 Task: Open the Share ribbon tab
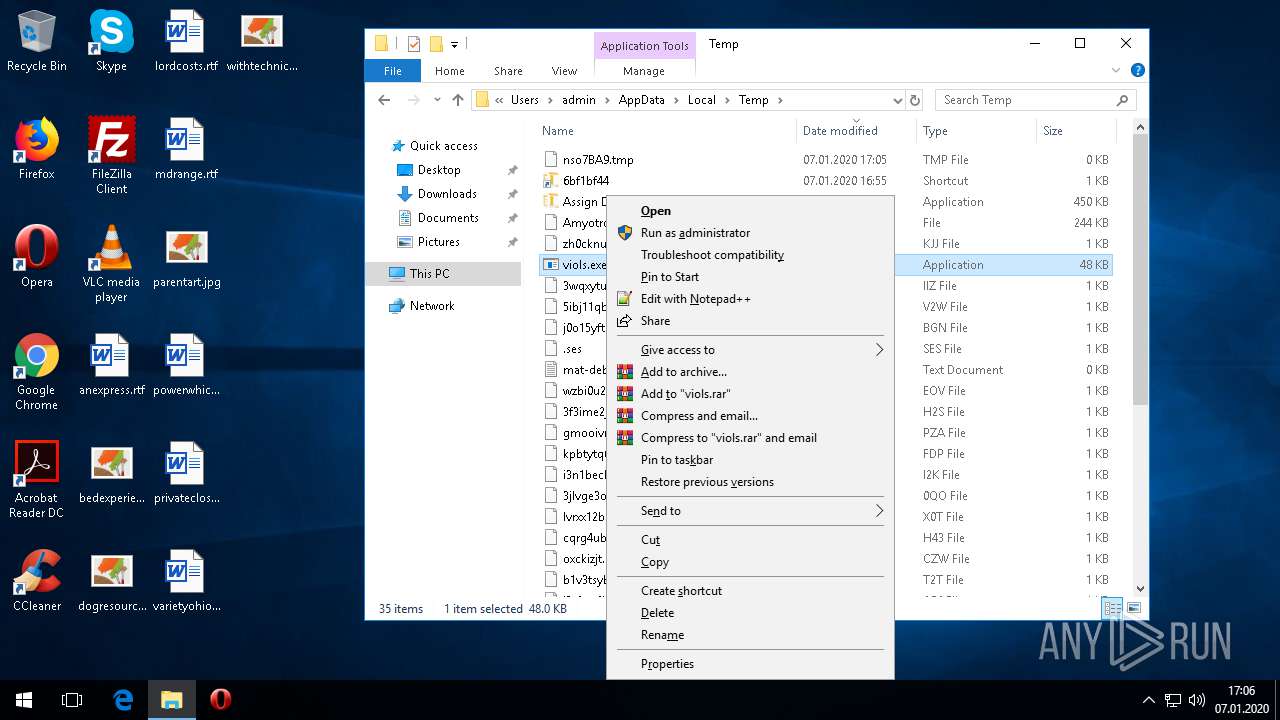click(508, 71)
